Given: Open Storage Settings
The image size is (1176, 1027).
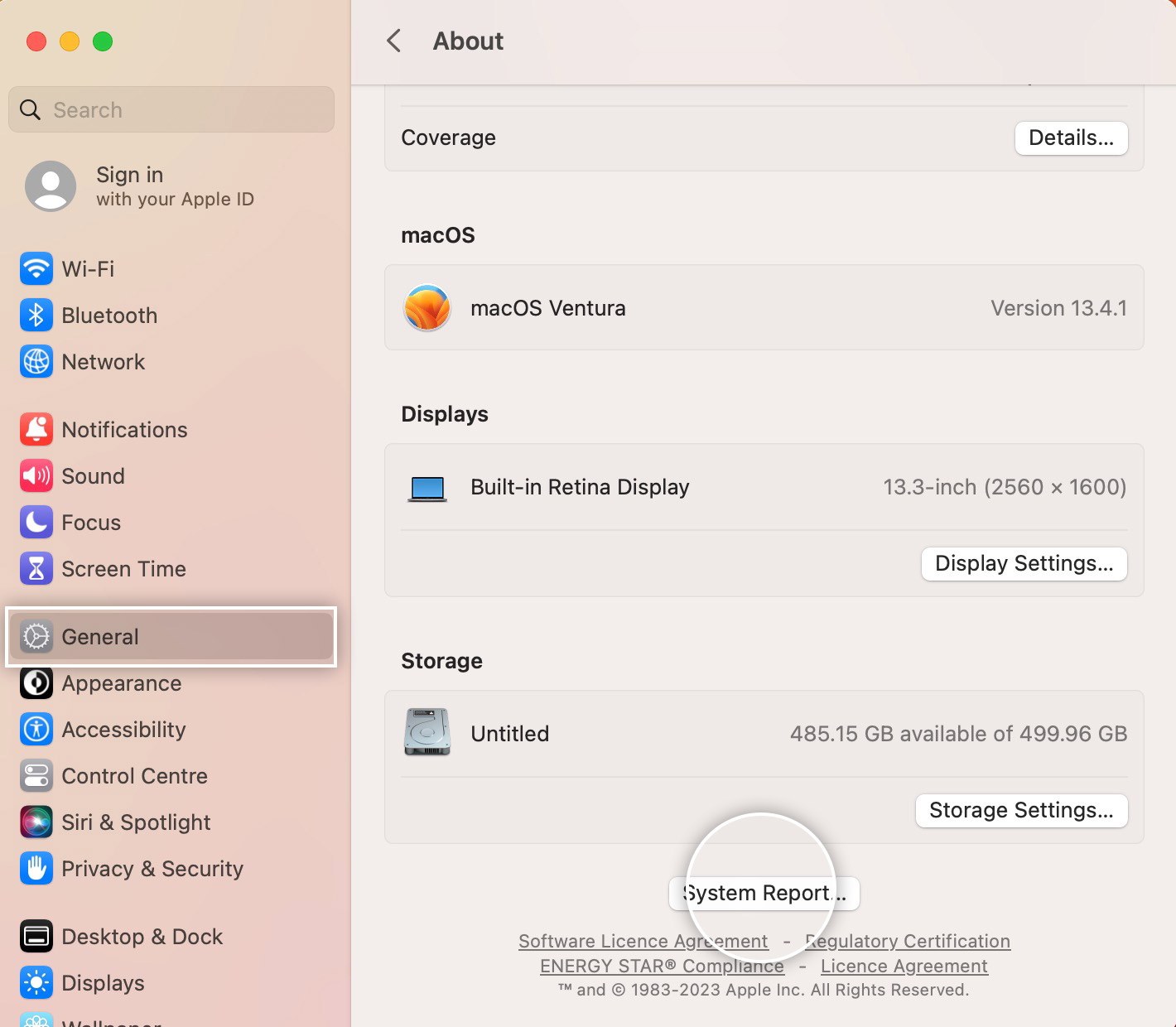Looking at the screenshot, I should [1021, 810].
